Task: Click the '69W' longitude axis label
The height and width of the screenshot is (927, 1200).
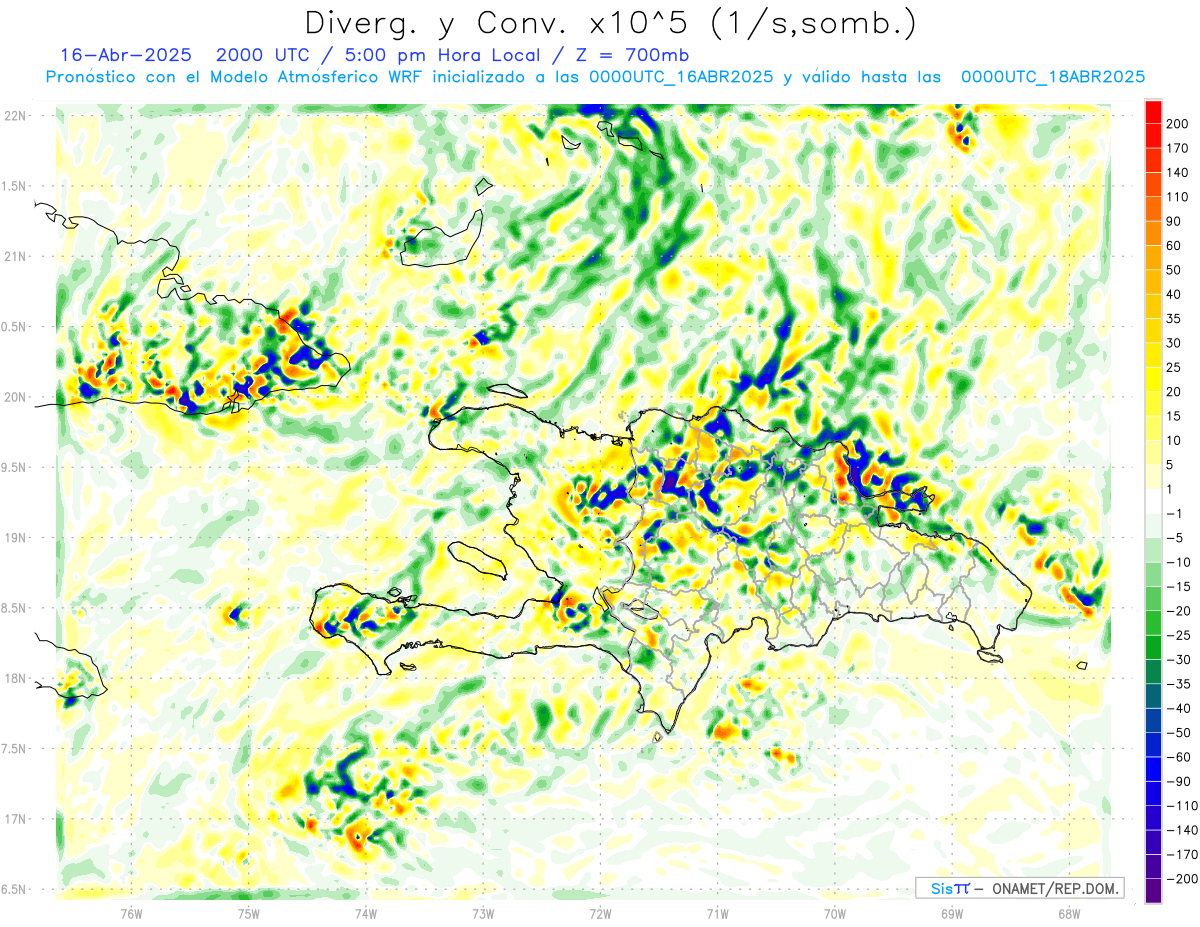Action: point(952,913)
